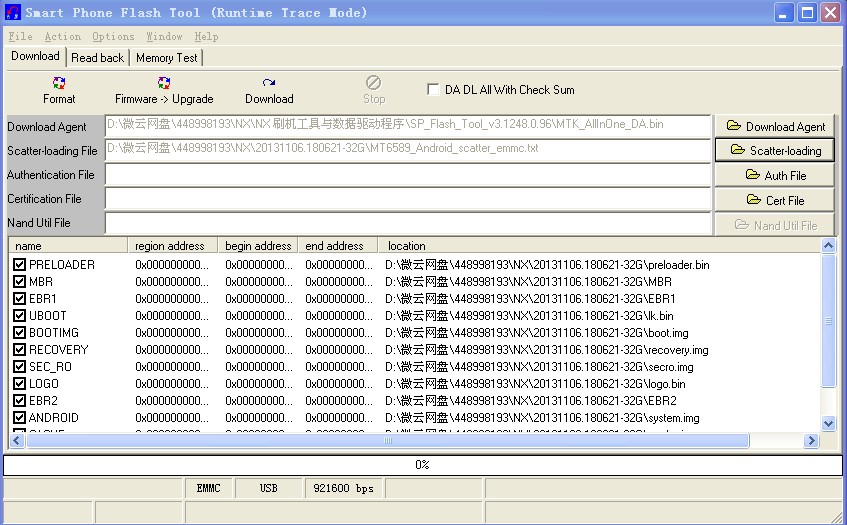The width and height of the screenshot is (847, 525).
Task: Uncheck the EBR2 partition checkbox
Action: coord(19,401)
